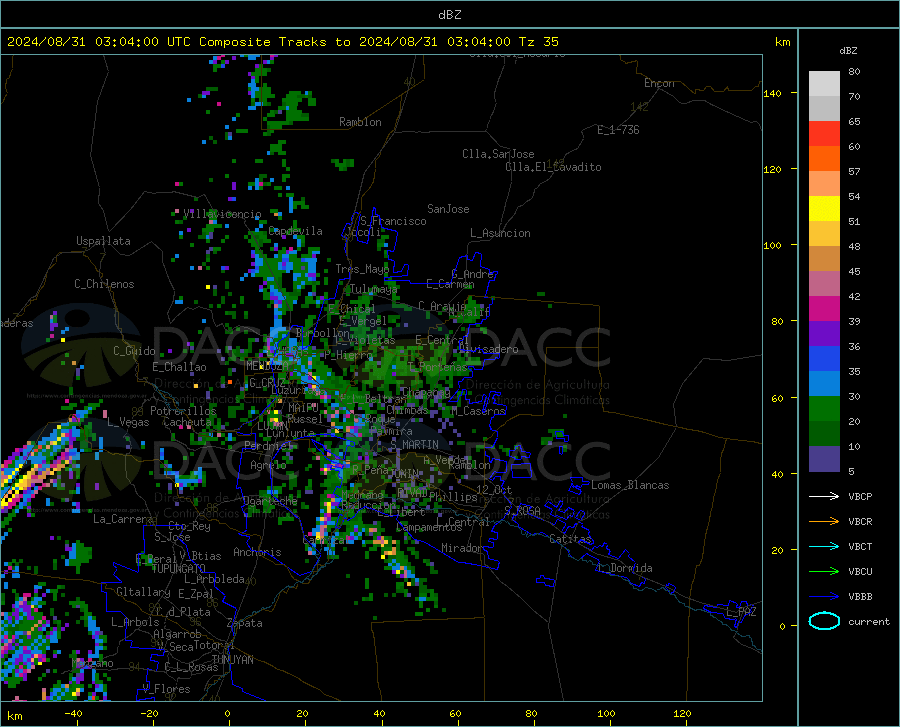Click the Catitas place label
Viewport: 900px width, 727px height.
tap(571, 539)
